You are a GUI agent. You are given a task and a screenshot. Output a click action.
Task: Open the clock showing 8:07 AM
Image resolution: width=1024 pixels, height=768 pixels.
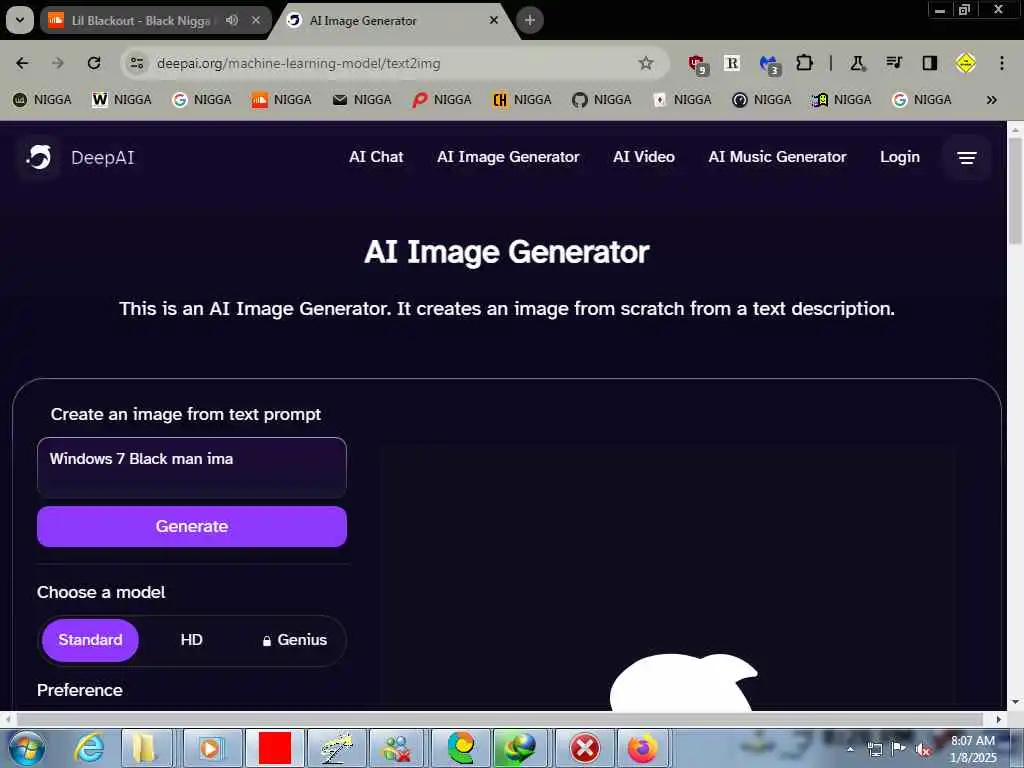[973, 749]
